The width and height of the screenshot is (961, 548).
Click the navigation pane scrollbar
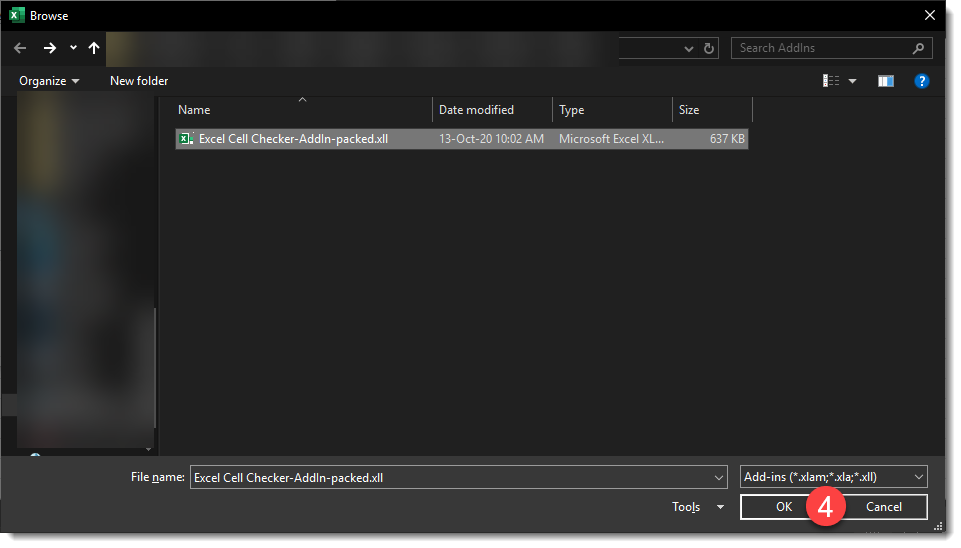pyautogui.click(x=155, y=368)
